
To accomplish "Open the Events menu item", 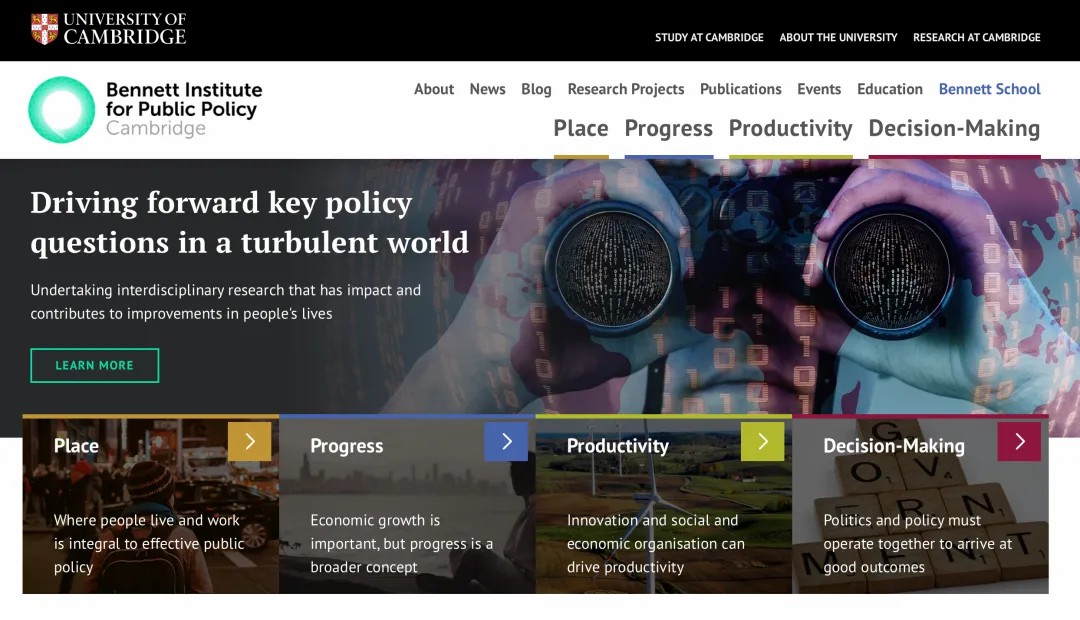I will (x=819, y=89).
